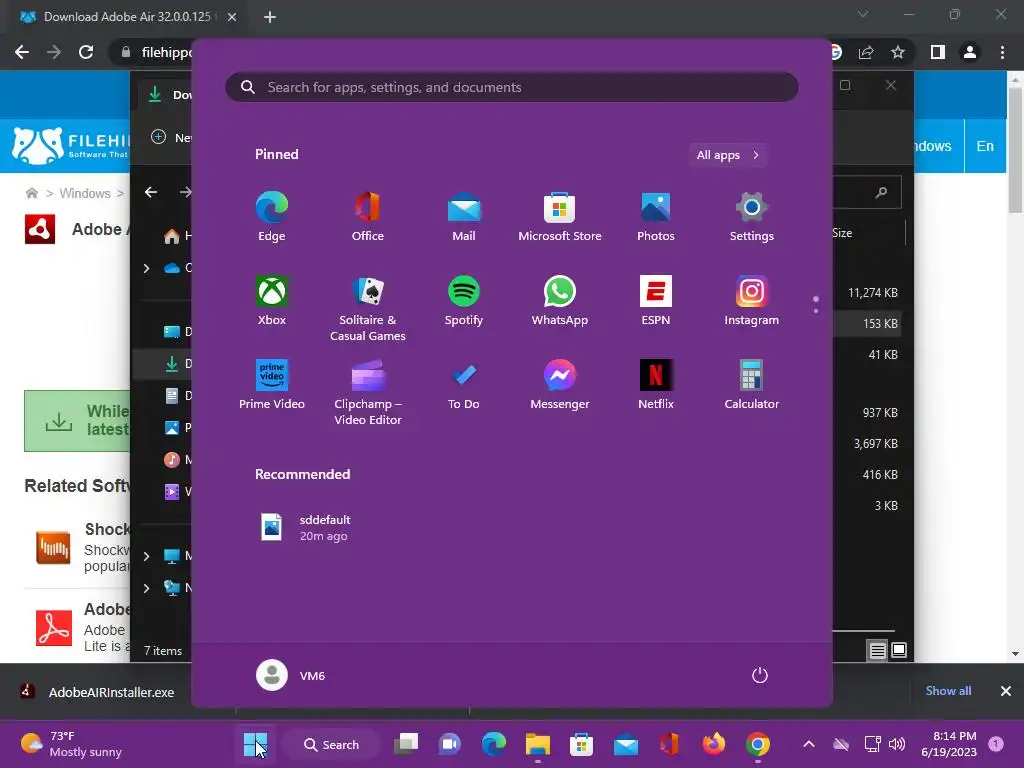
Task: Open Clipchamp Video Editor
Action: 368,392
